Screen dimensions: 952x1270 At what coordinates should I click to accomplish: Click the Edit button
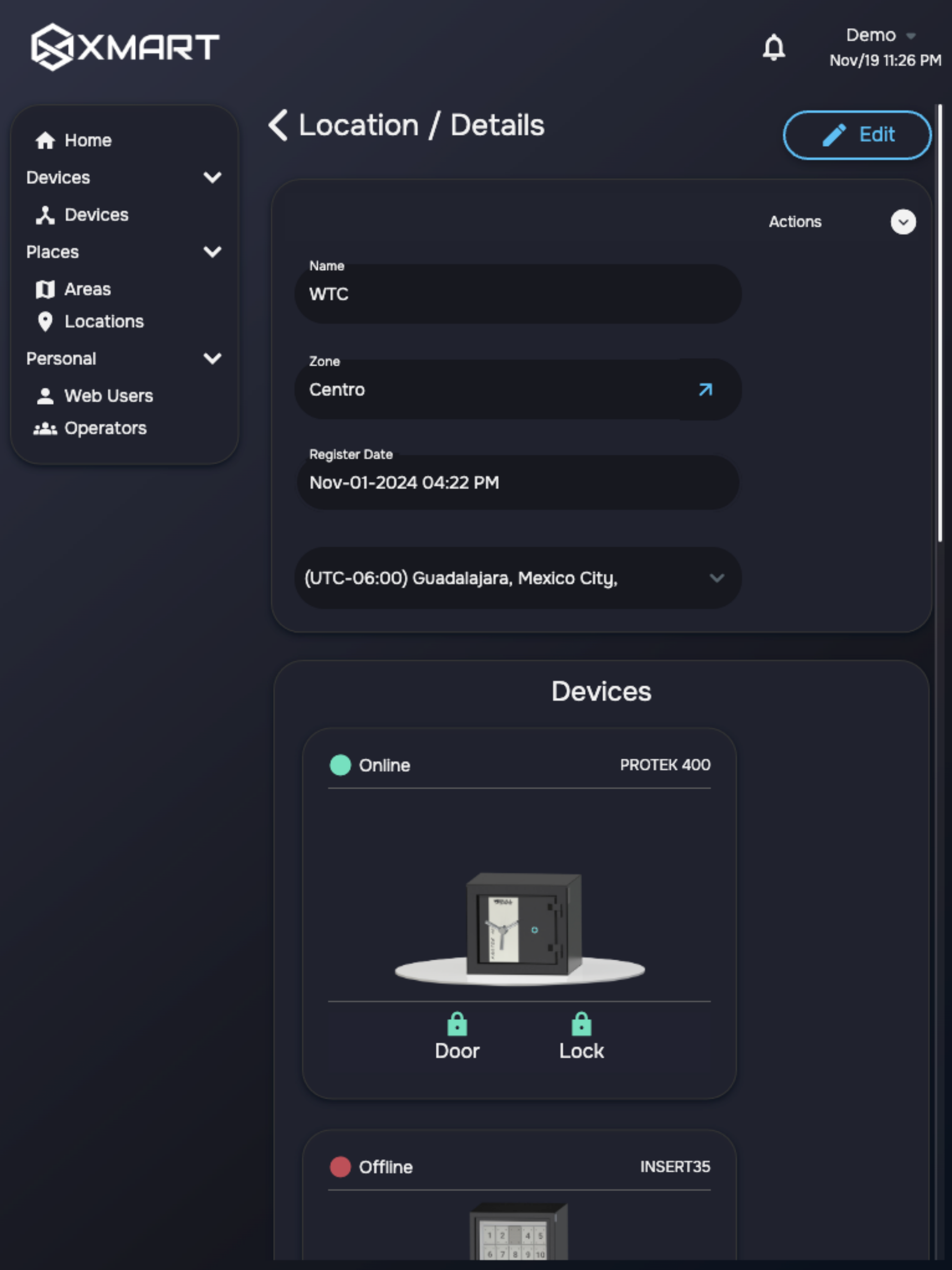click(857, 135)
